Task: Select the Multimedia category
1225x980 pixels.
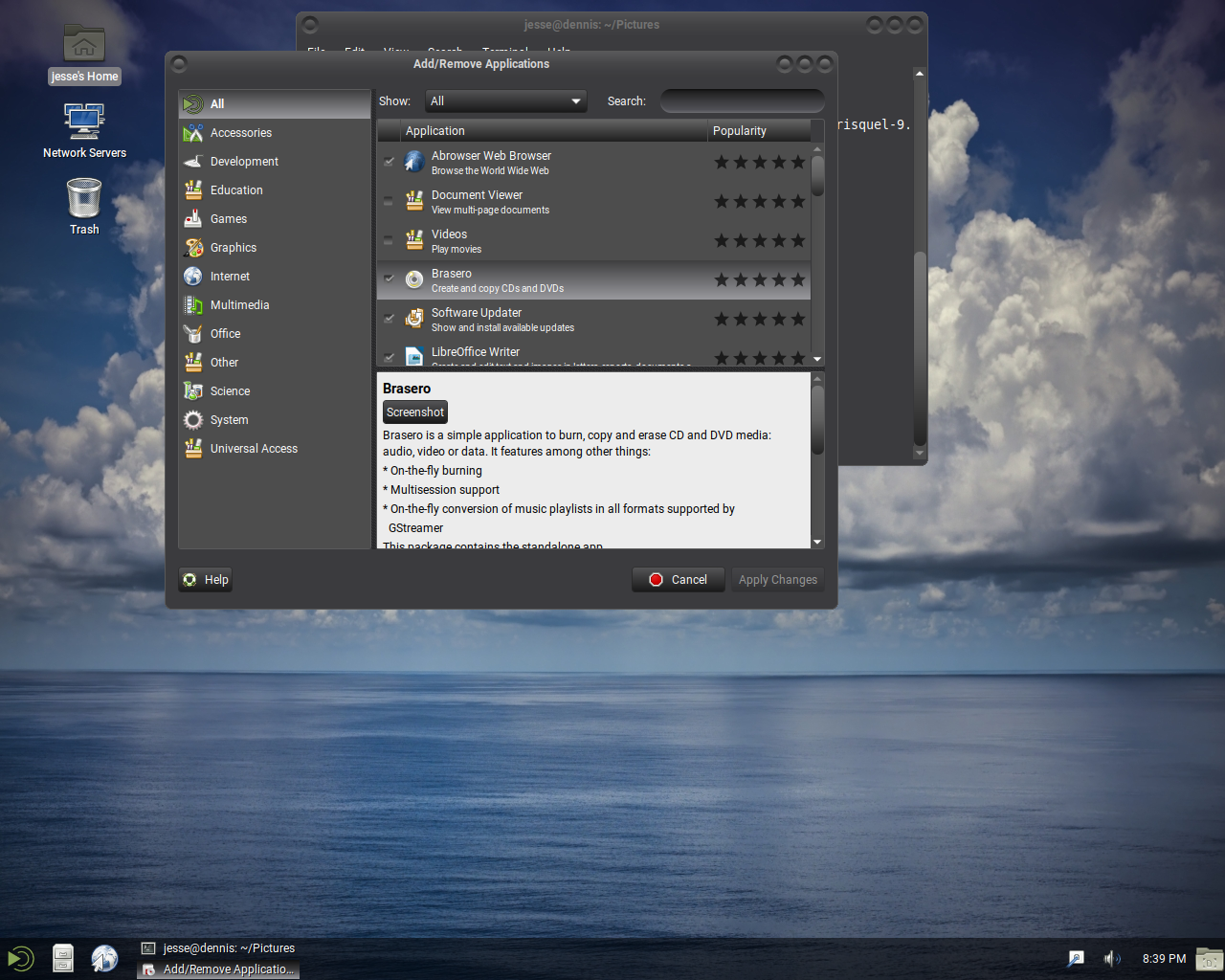Action: coord(275,305)
